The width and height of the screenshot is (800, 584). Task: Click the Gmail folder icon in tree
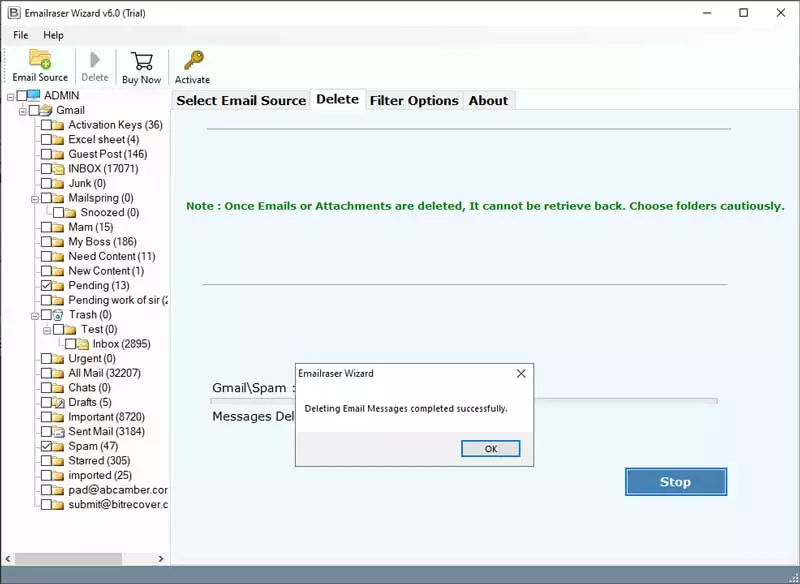[x=46, y=110]
